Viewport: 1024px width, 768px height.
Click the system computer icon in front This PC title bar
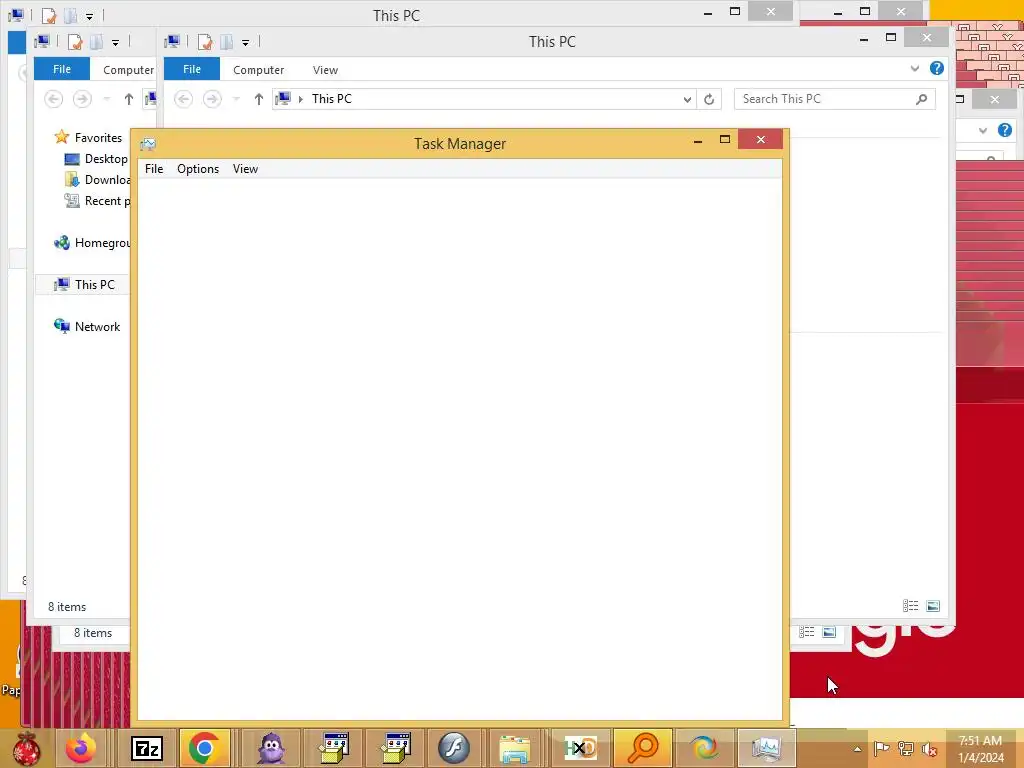[x=172, y=42]
